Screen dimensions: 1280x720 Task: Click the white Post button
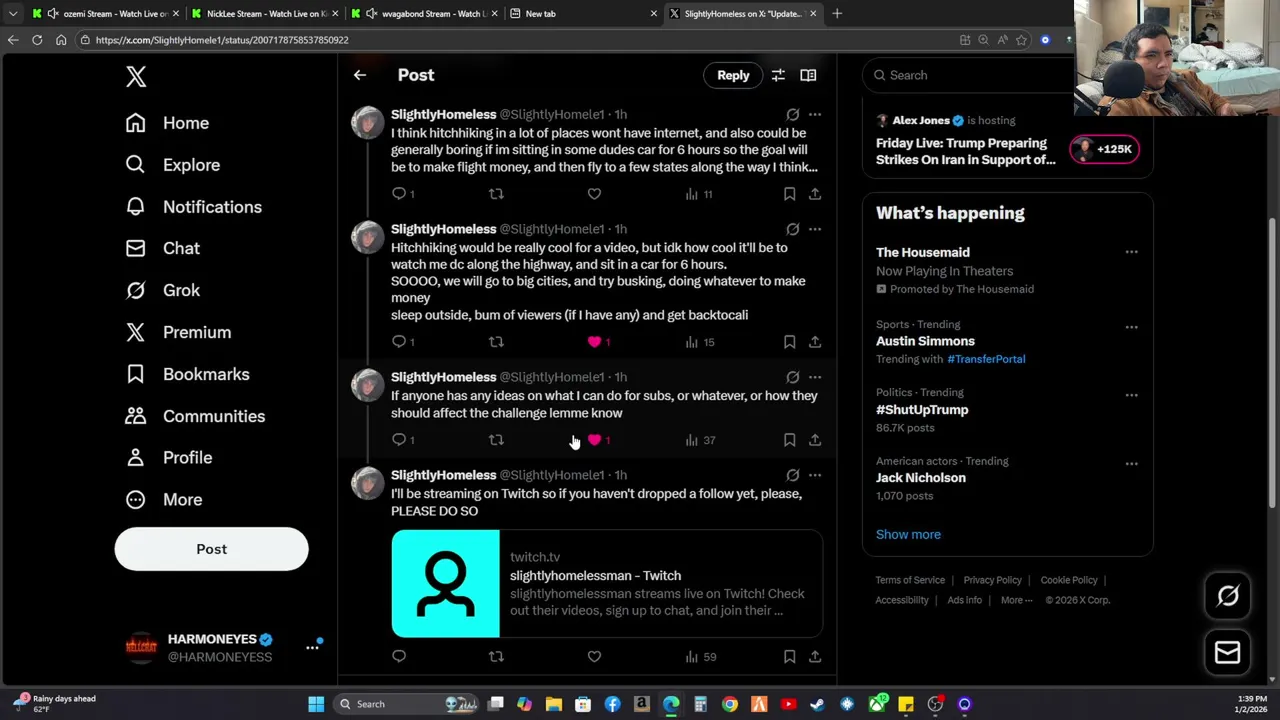[x=211, y=549]
